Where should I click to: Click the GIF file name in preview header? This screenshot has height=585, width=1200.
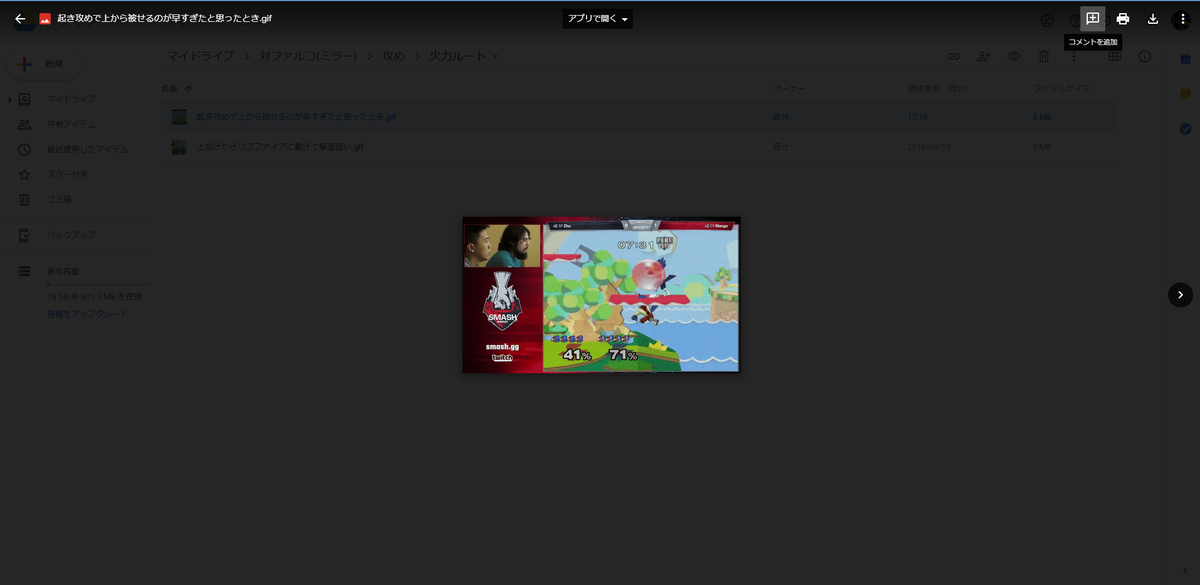click(x=165, y=19)
